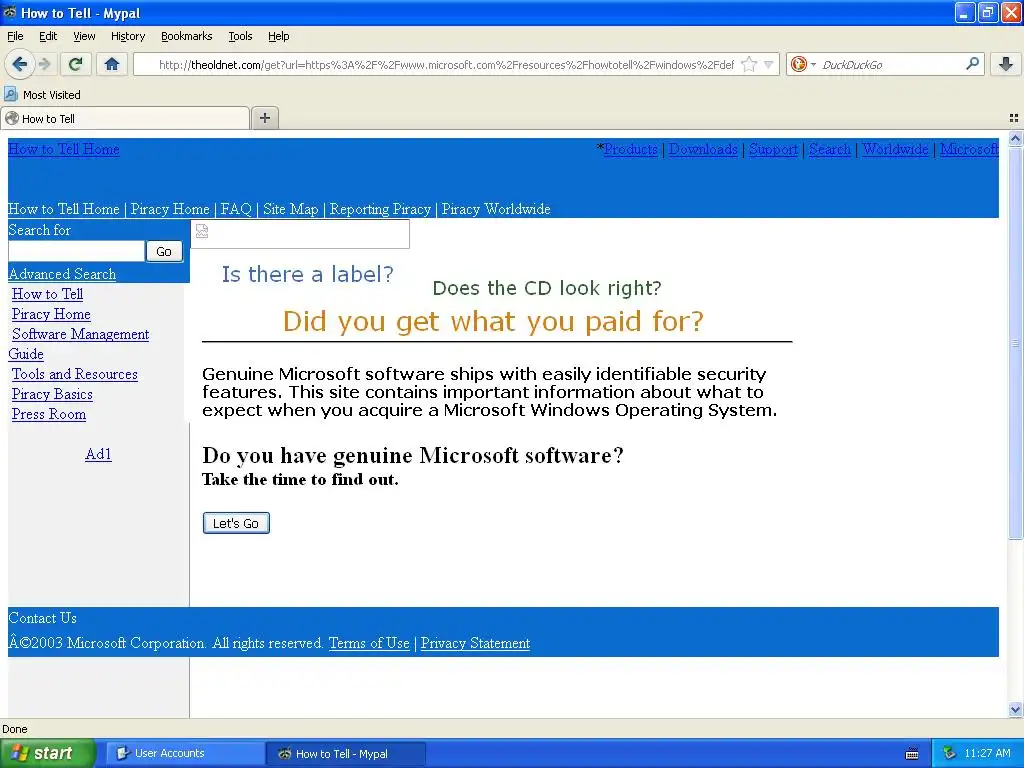This screenshot has width=1024, height=768.
Task: Click the How to Tell - Mypal taskbar button
Action: click(x=346, y=753)
